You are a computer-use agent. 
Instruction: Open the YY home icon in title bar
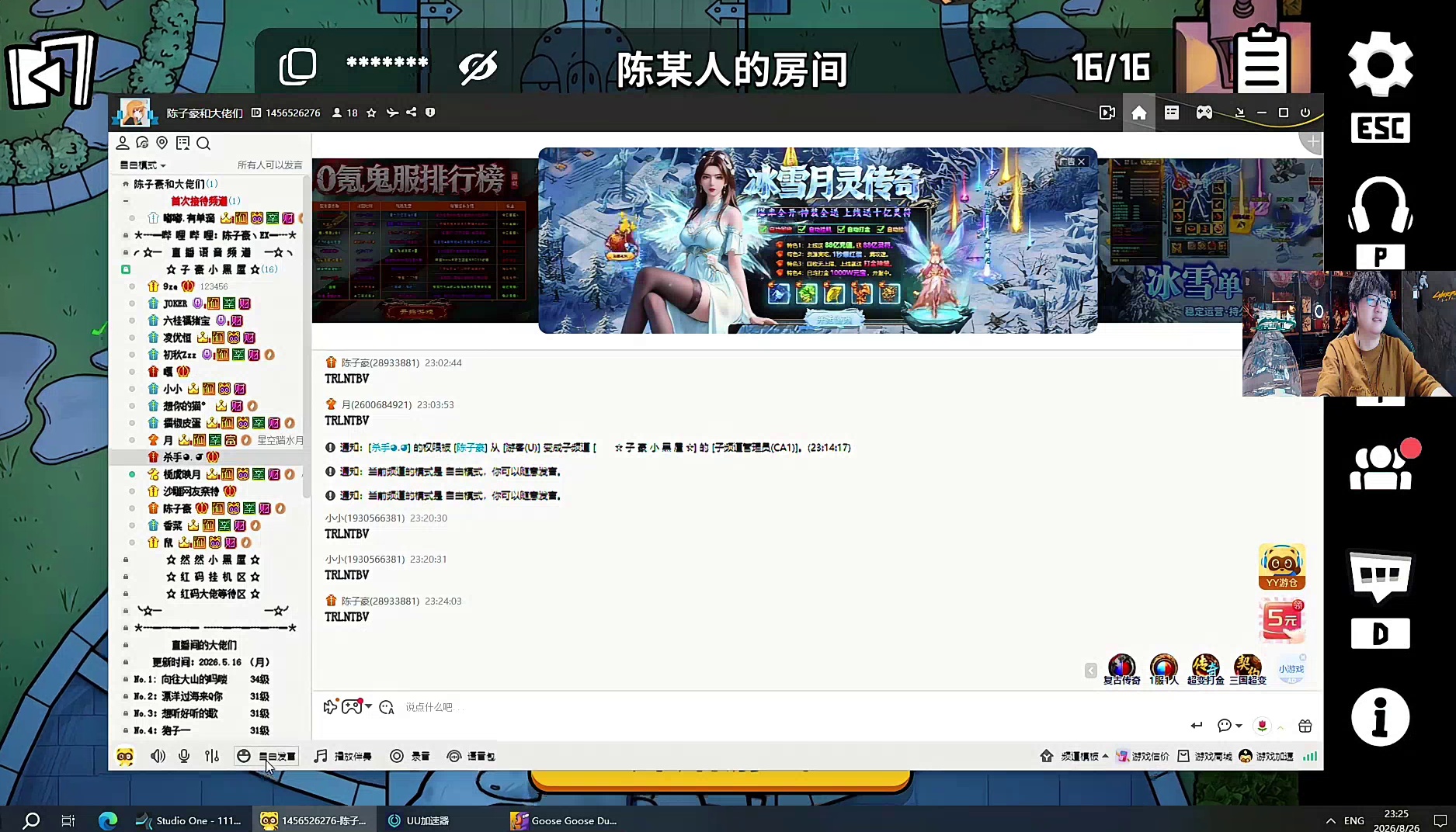pyautogui.click(x=1139, y=113)
